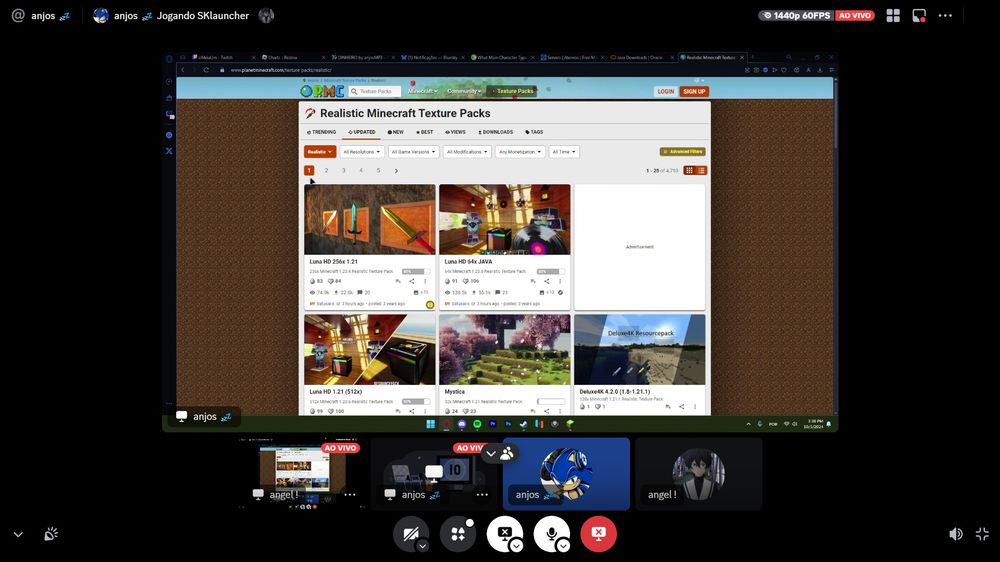Image resolution: width=1000 pixels, height=562 pixels.
Task: Open the Realistic category dropdown
Action: (320, 152)
